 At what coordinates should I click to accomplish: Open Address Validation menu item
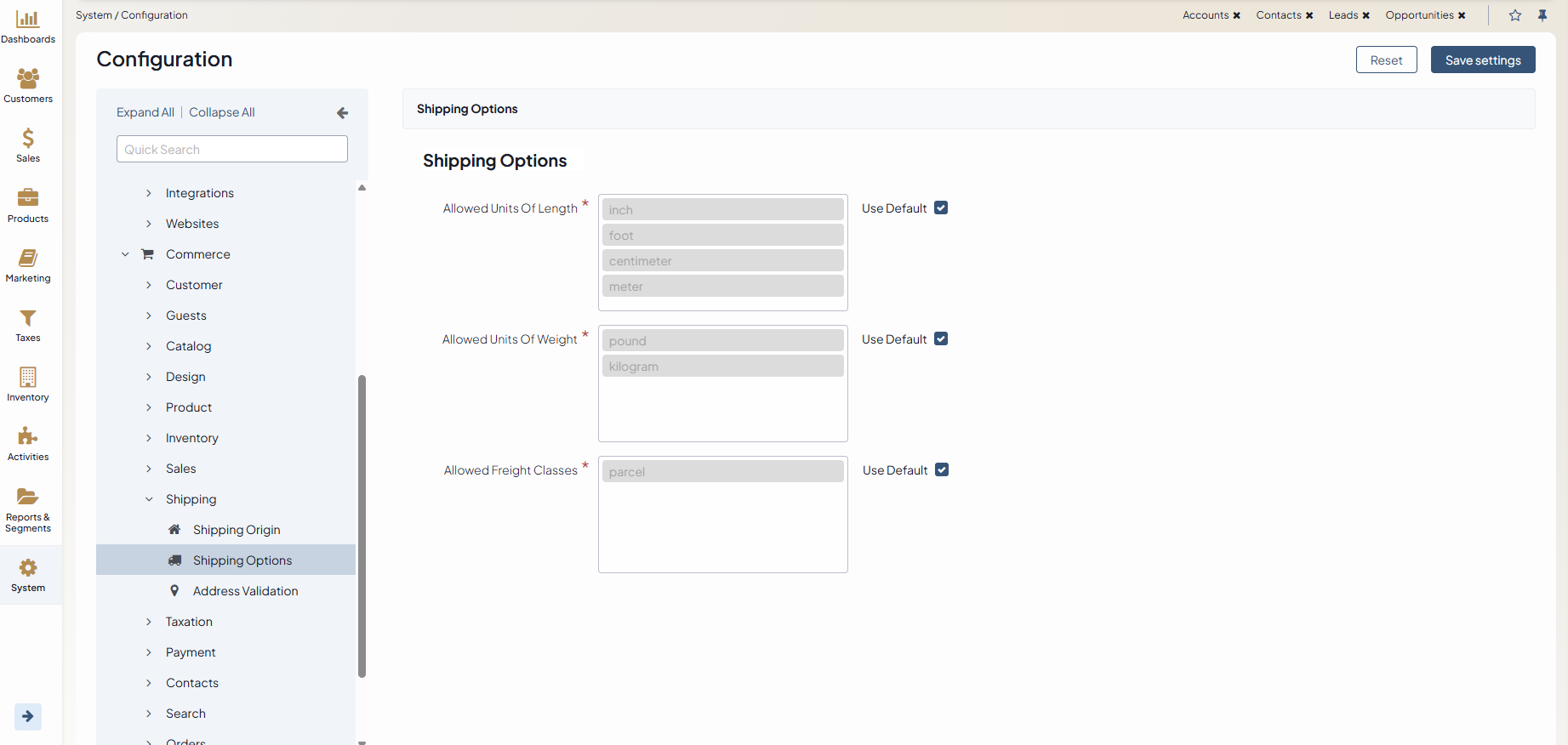tap(245, 591)
